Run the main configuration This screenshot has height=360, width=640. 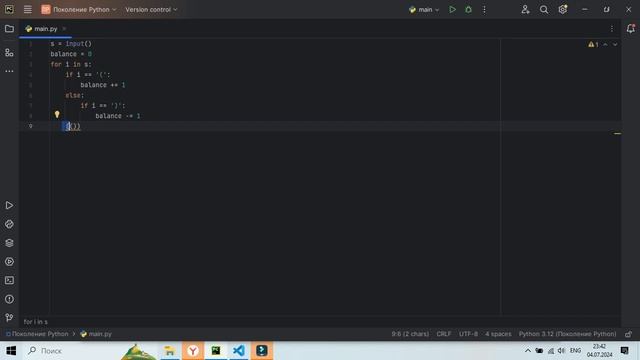pos(452,9)
